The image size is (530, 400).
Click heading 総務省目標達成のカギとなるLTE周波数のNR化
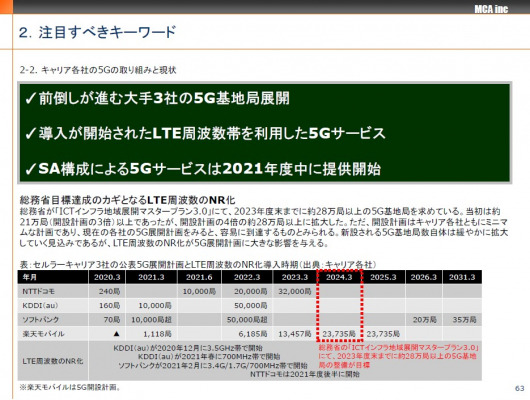point(127,200)
